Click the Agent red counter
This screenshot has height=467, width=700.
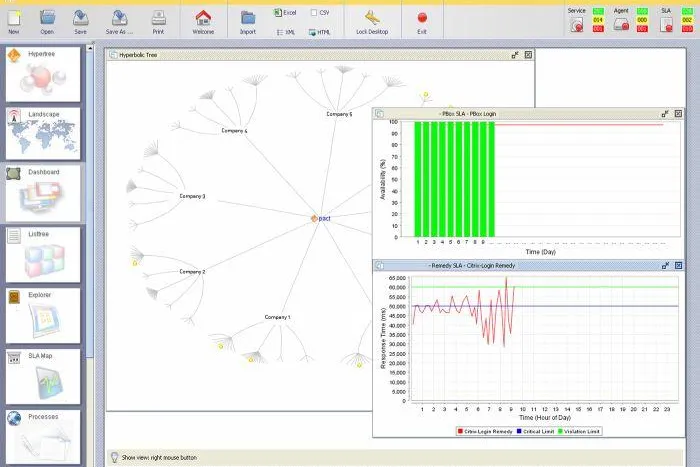[642, 29]
